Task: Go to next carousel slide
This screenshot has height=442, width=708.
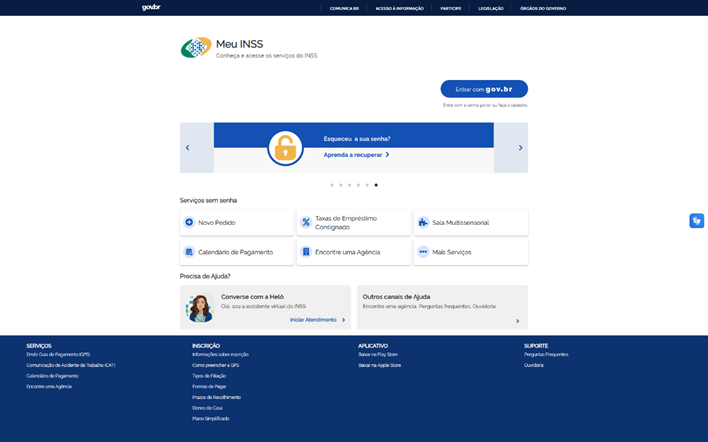Action: [x=520, y=148]
